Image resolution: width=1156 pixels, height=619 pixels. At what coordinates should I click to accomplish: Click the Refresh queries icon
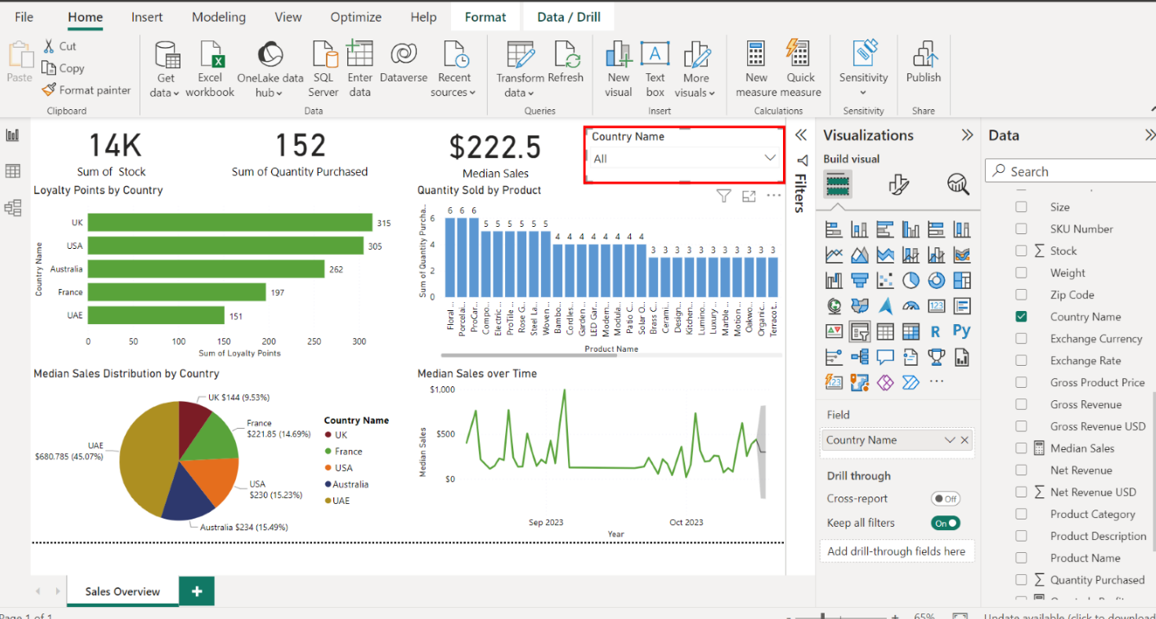pos(565,56)
